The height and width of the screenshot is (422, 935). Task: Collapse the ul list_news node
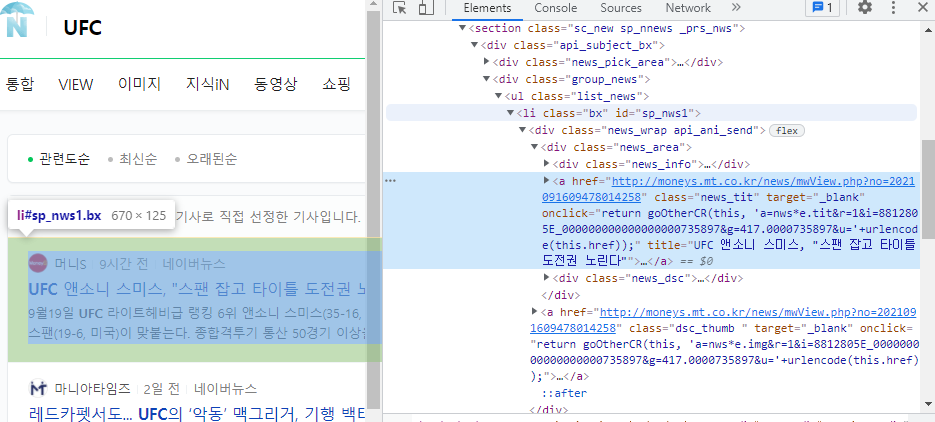click(499, 96)
